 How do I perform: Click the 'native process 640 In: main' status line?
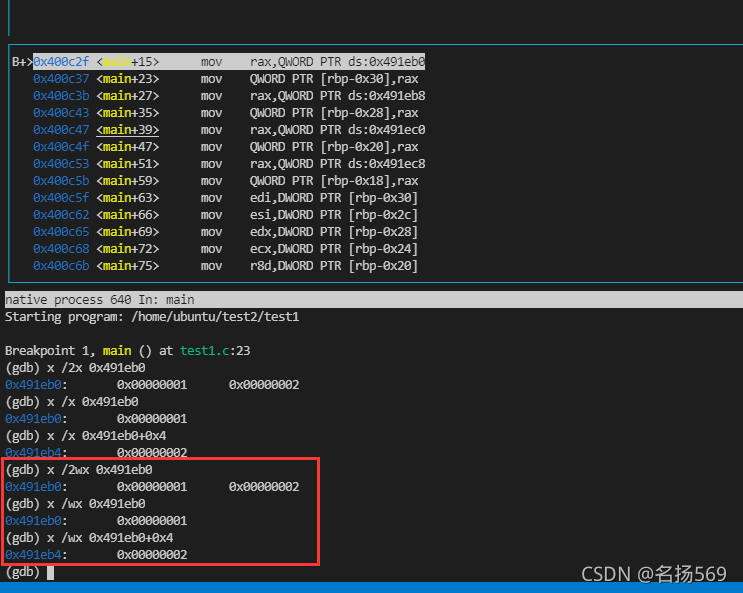[374, 300]
